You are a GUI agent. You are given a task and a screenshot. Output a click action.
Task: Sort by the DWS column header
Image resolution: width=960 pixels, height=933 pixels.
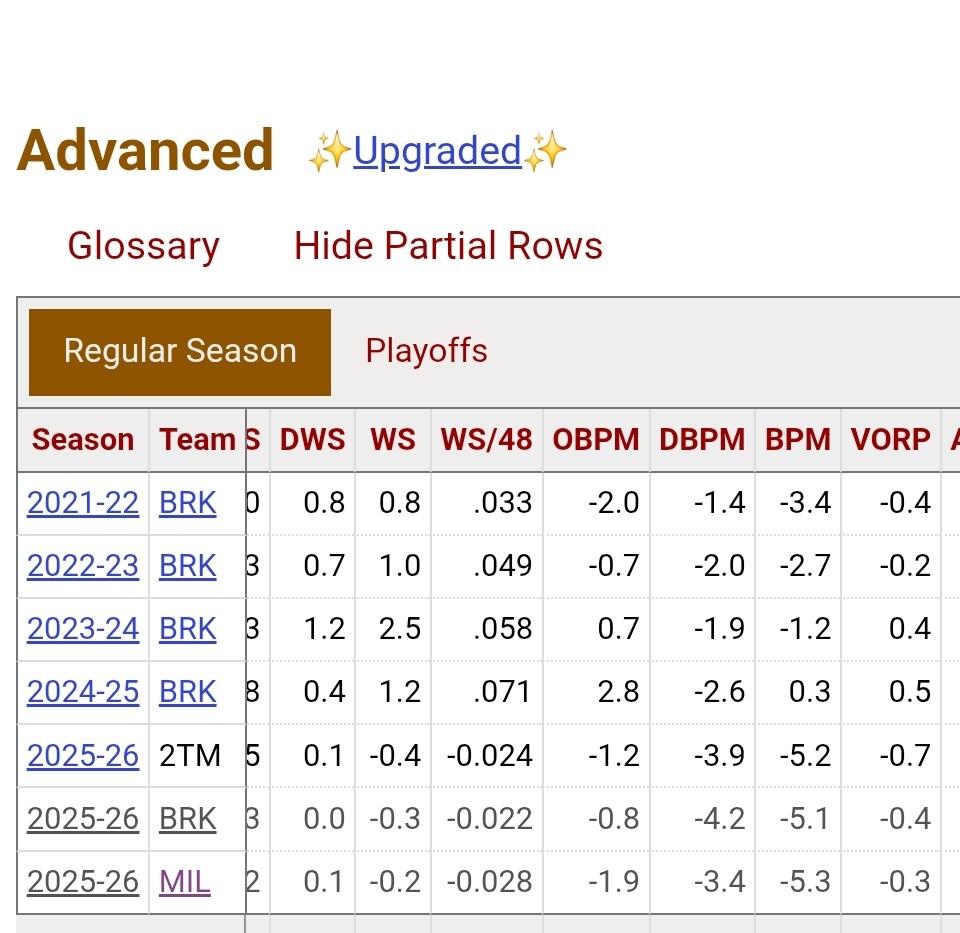coord(312,440)
